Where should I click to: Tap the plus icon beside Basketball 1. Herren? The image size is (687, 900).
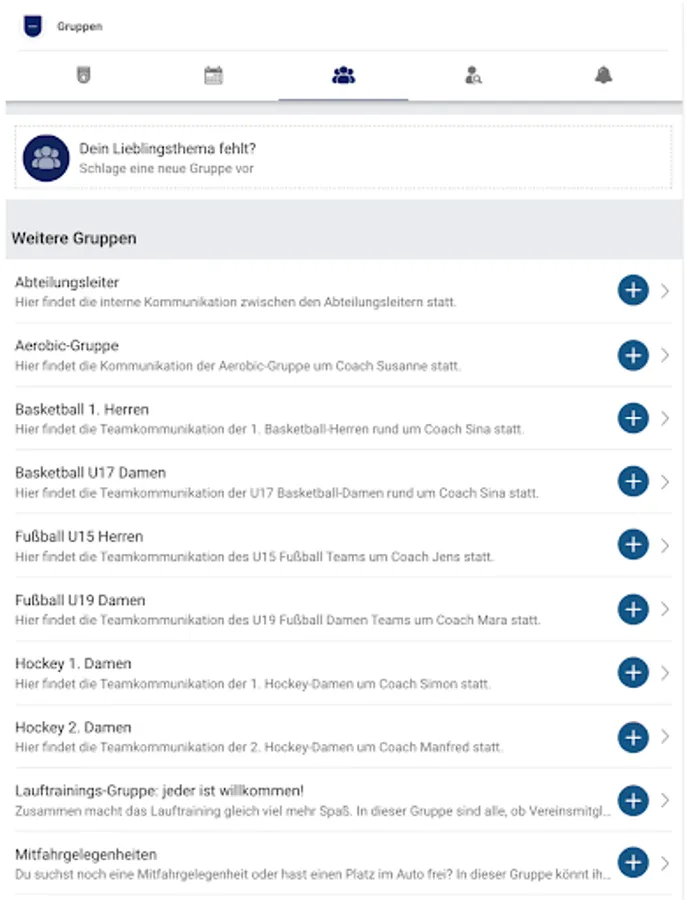click(633, 417)
